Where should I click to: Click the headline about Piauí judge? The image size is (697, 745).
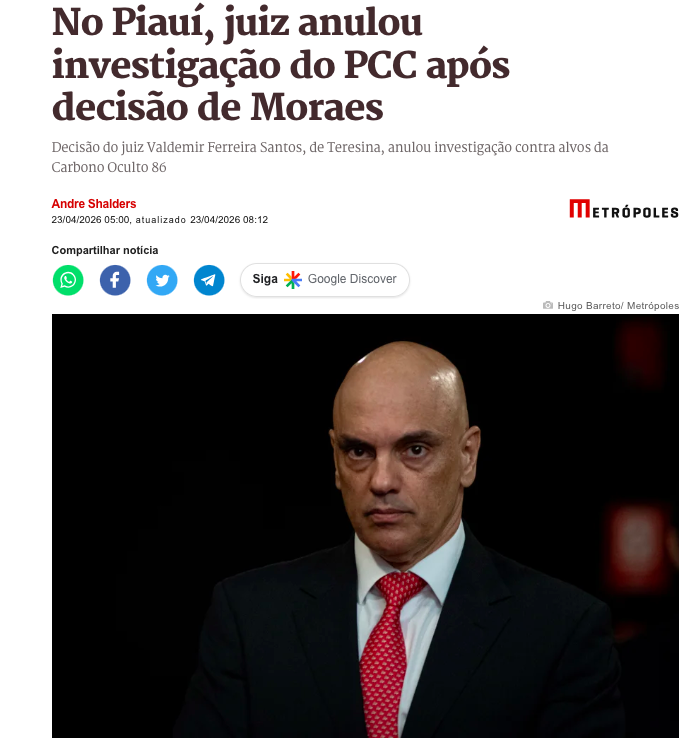pos(280,65)
